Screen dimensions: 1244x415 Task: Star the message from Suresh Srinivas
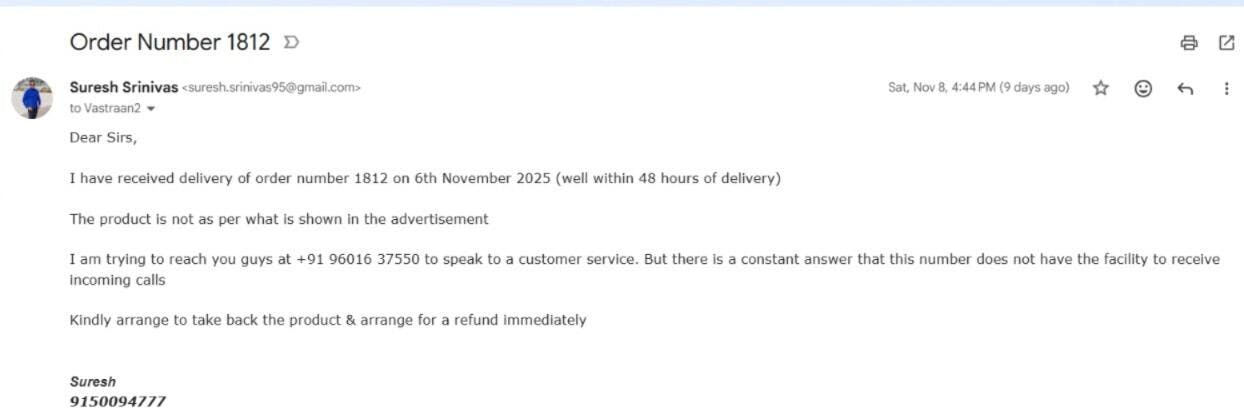pyautogui.click(x=1101, y=88)
